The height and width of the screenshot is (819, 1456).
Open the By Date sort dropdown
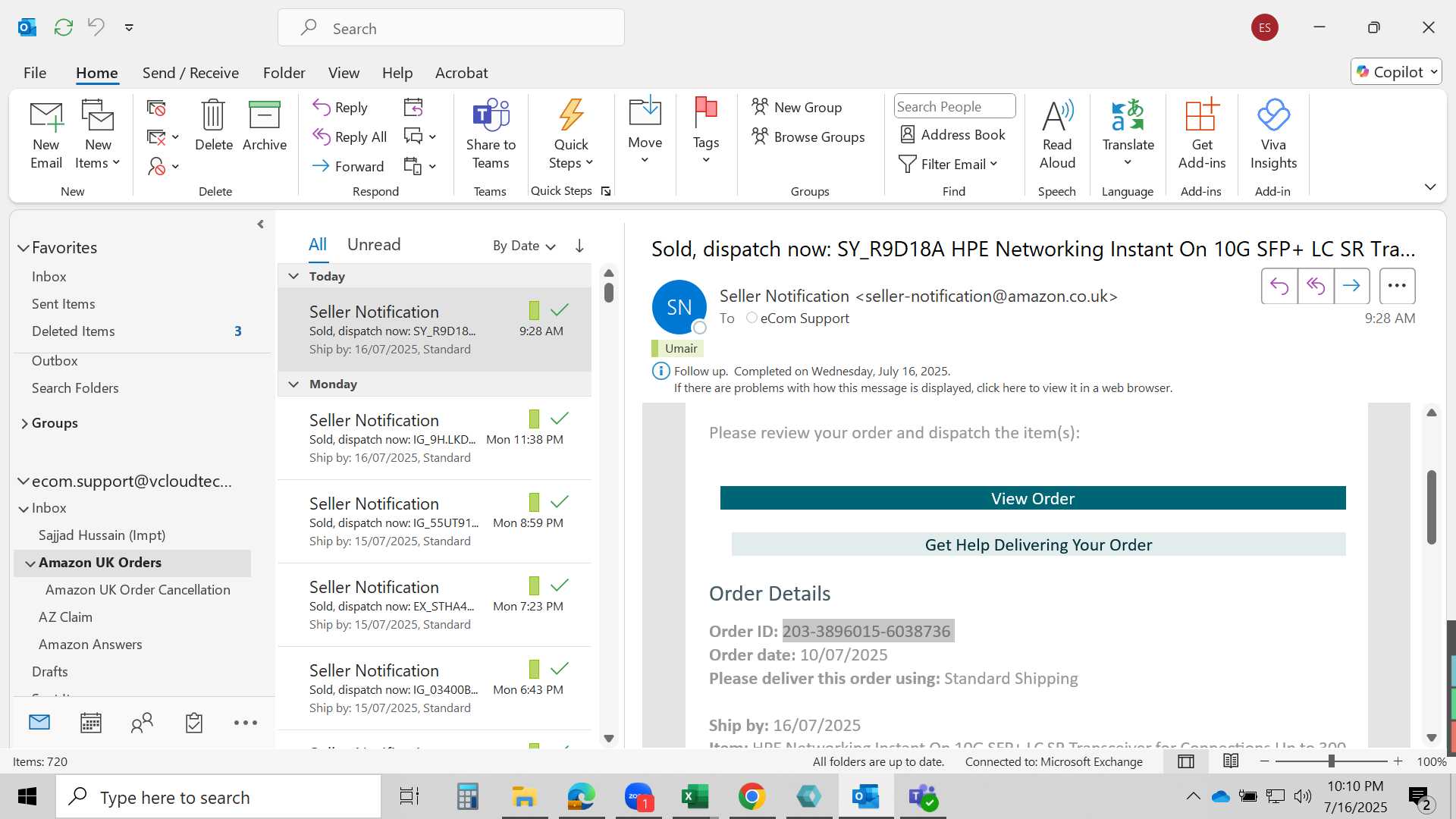524,246
